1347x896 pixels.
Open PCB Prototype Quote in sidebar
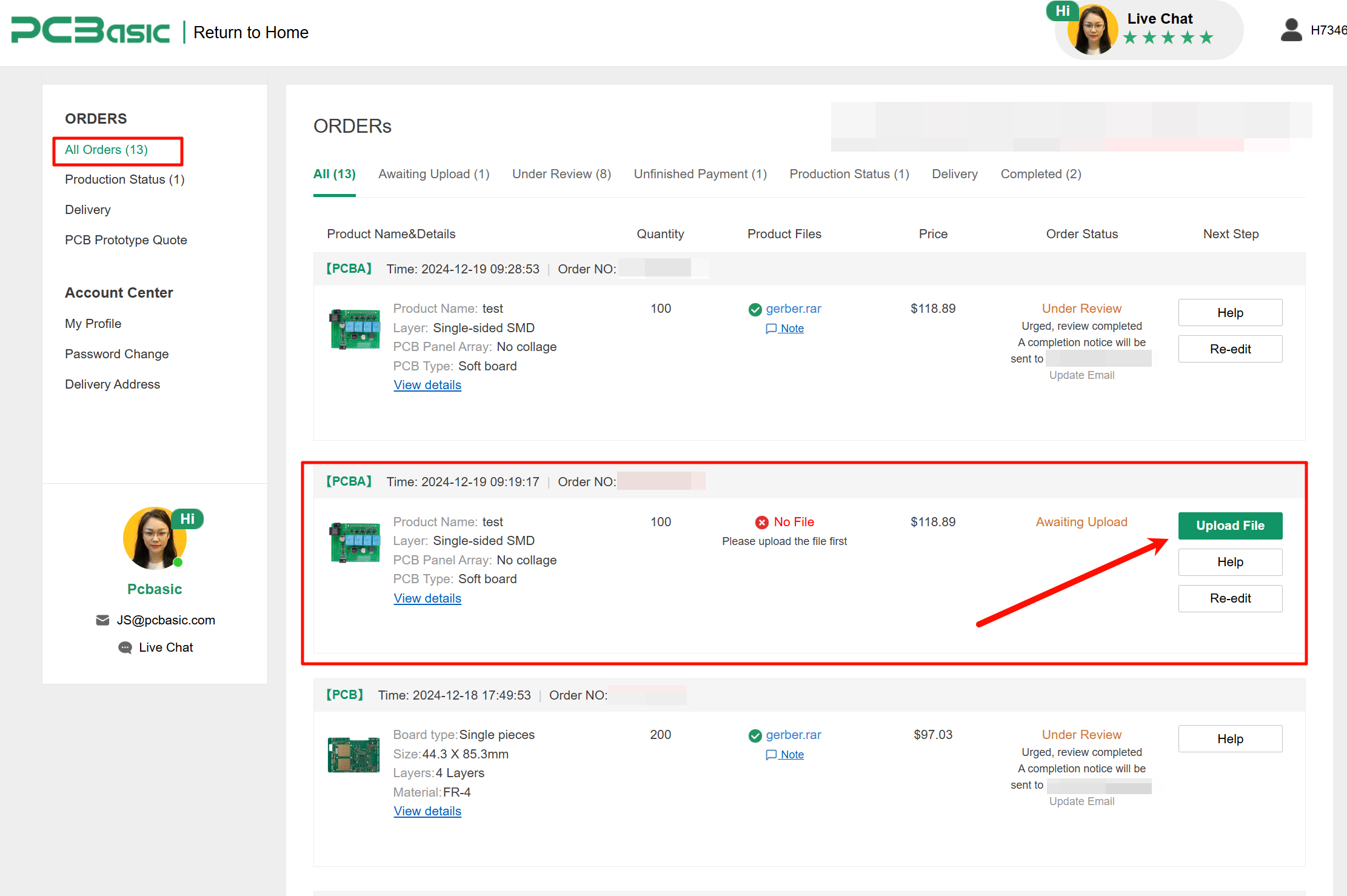pyautogui.click(x=126, y=240)
